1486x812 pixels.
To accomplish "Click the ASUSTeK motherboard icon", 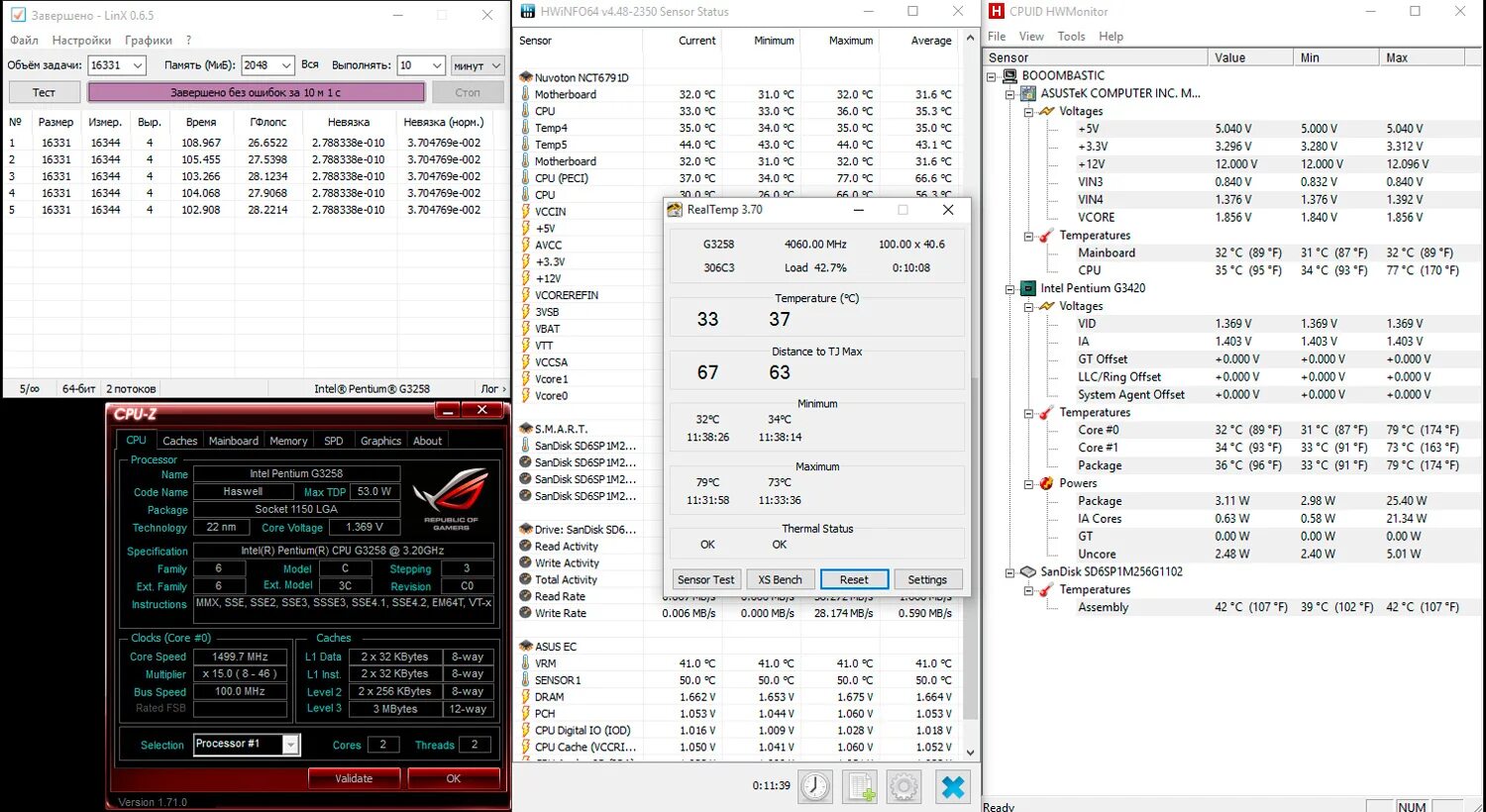I will coord(1028,93).
